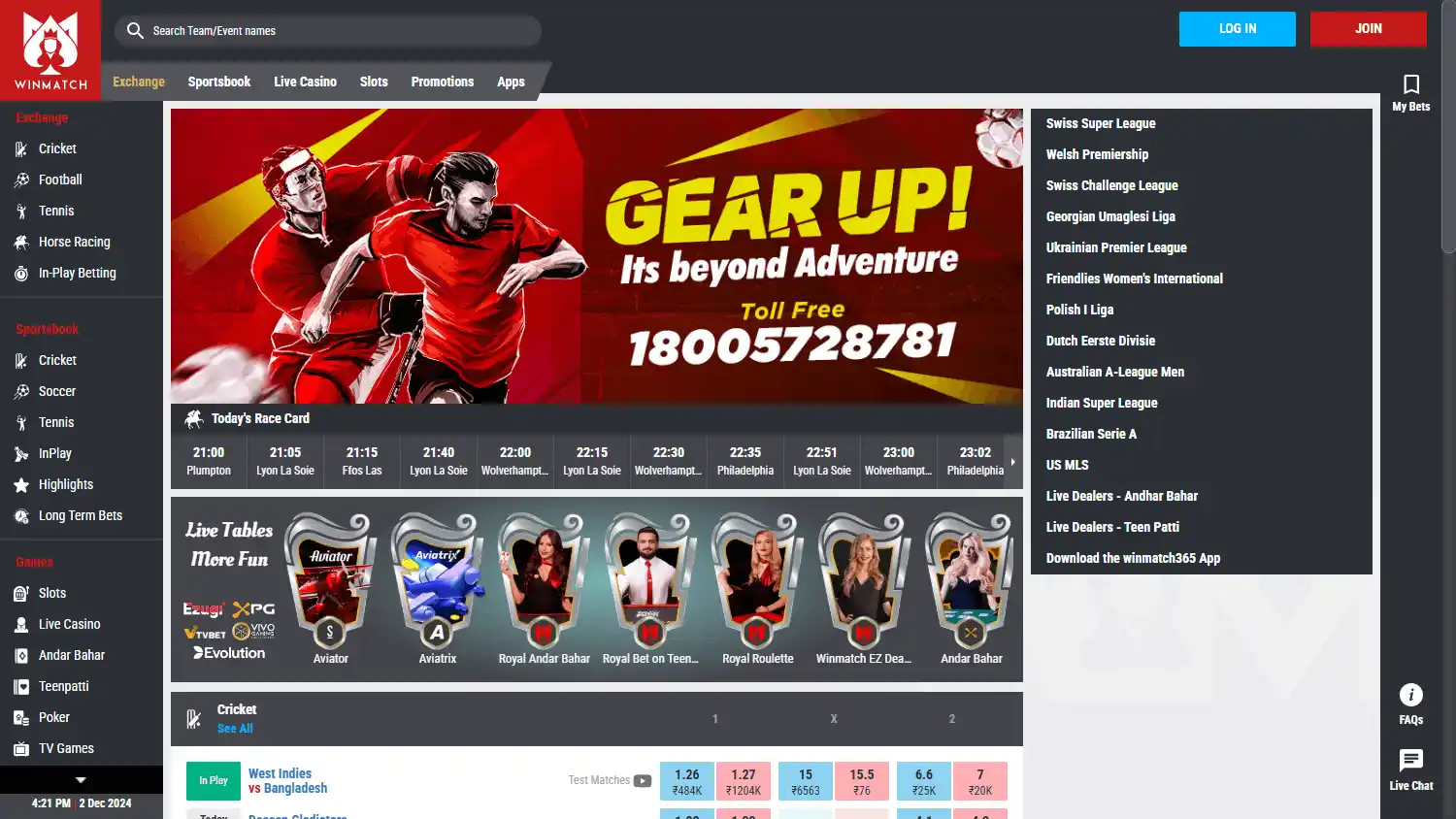Switch to Exchange tab
Viewport: 1456px width, 819px height.
click(x=139, y=82)
